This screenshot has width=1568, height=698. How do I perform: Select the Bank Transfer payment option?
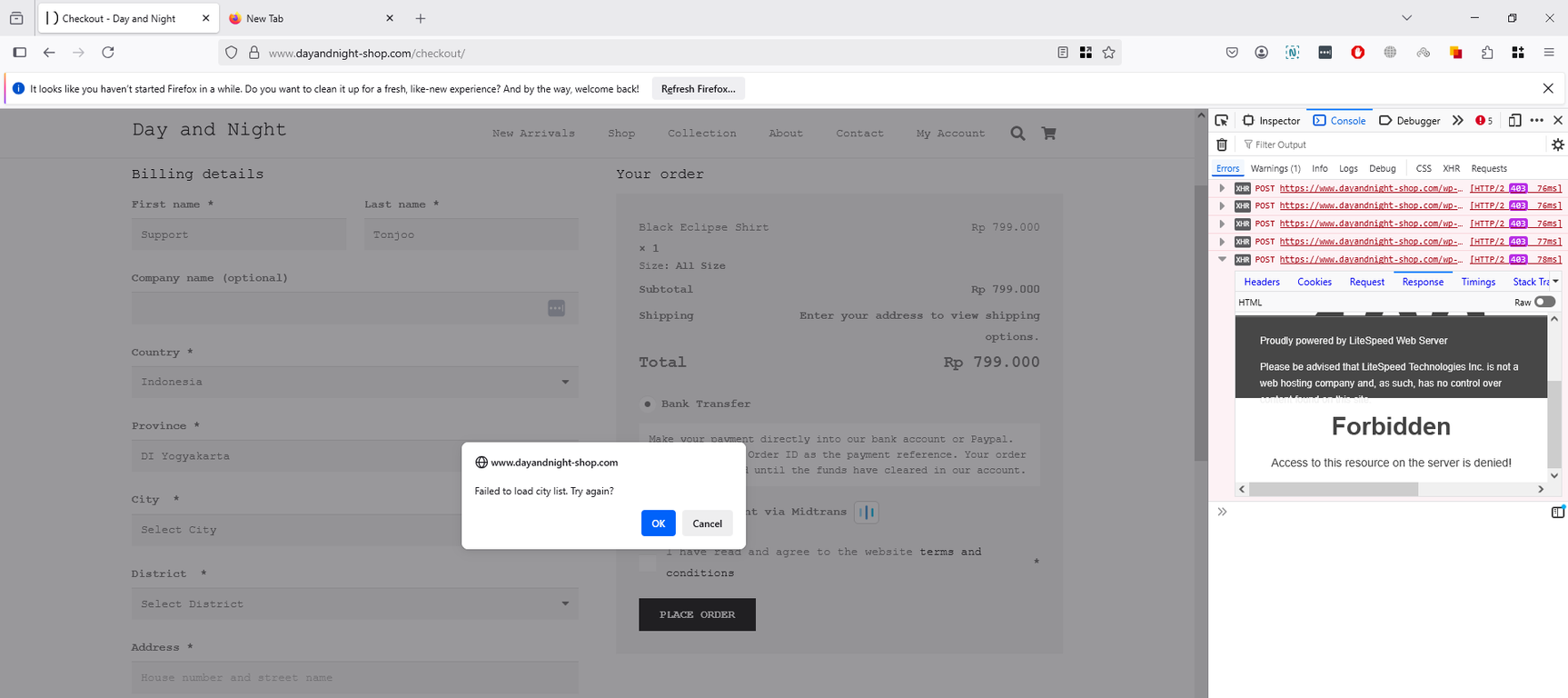pos(648,404)
